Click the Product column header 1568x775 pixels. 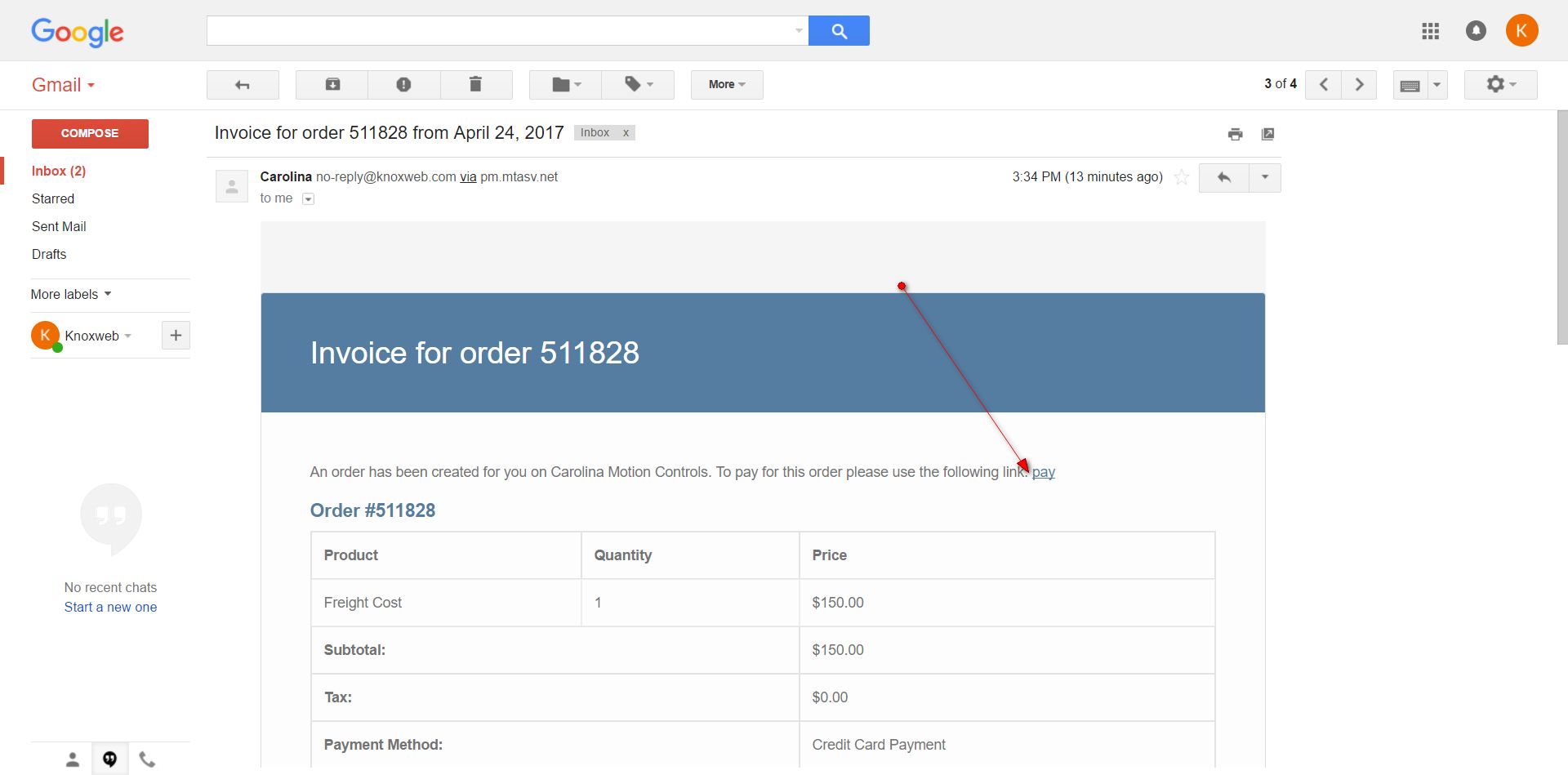[446, 555]
